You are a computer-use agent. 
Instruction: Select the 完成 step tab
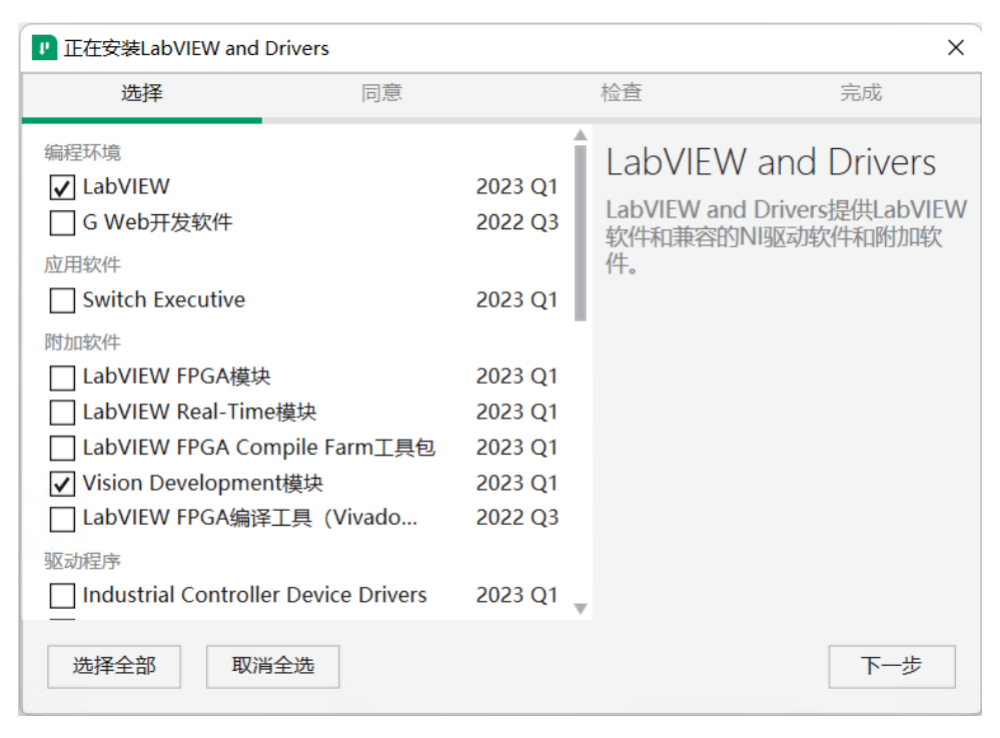tap(861, 93)
